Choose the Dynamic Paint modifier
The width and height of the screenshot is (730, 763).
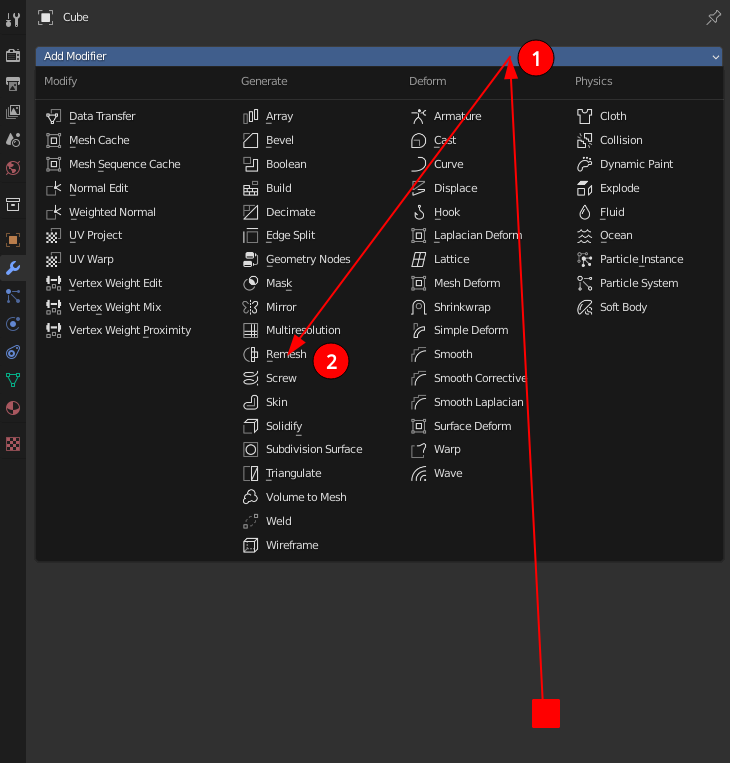624,164
